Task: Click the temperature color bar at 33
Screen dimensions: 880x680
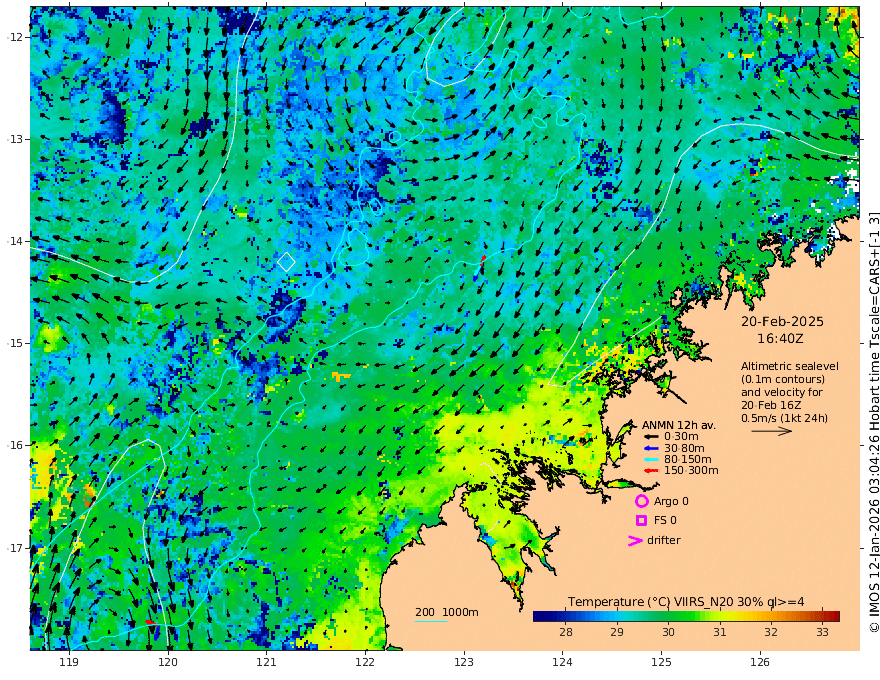Action: tap(822, 616)
